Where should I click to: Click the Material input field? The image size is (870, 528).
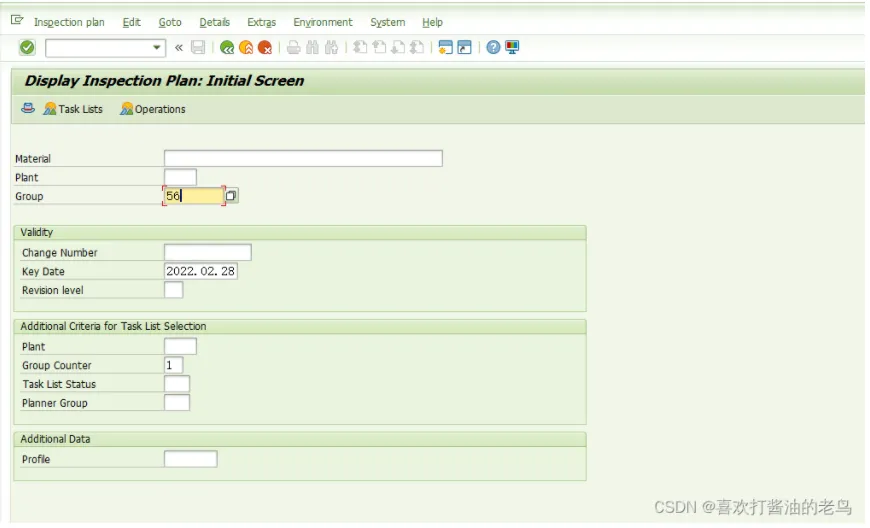click(x=303, y=158)
